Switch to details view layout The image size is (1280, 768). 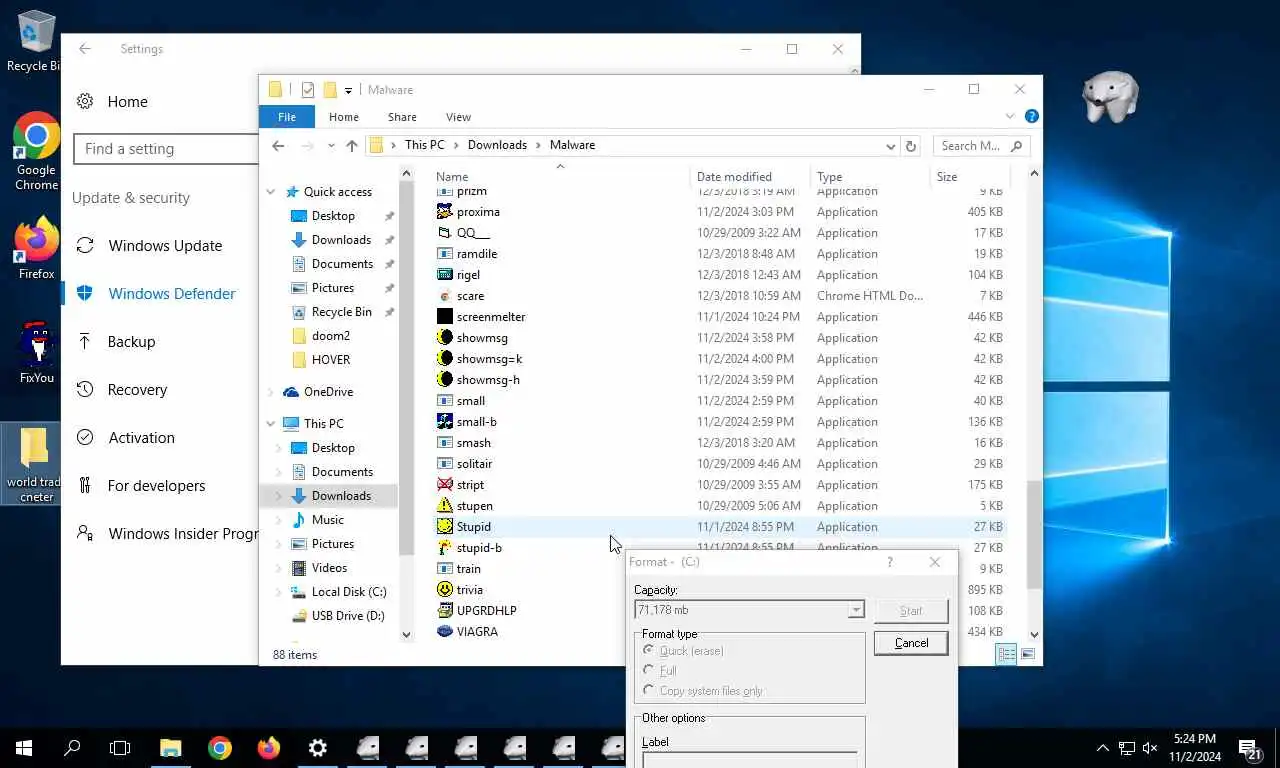(x=1006, y=654)
